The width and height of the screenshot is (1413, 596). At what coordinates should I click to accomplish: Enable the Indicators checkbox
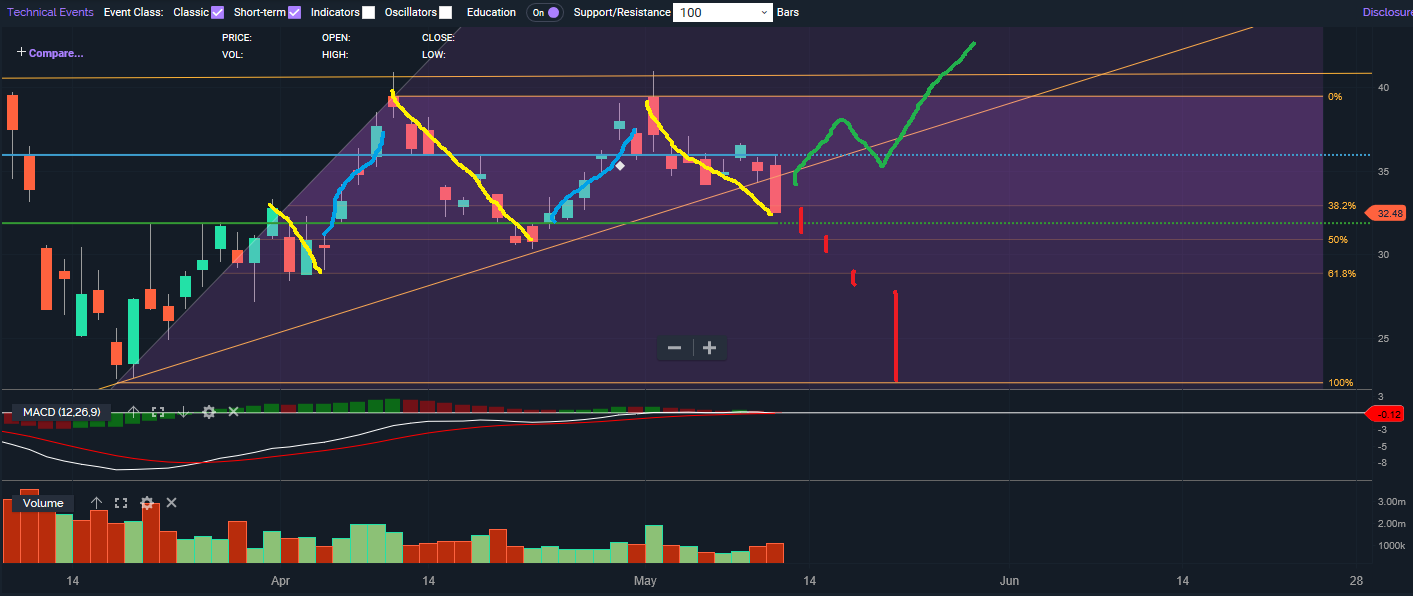click(x=369, y=13)
